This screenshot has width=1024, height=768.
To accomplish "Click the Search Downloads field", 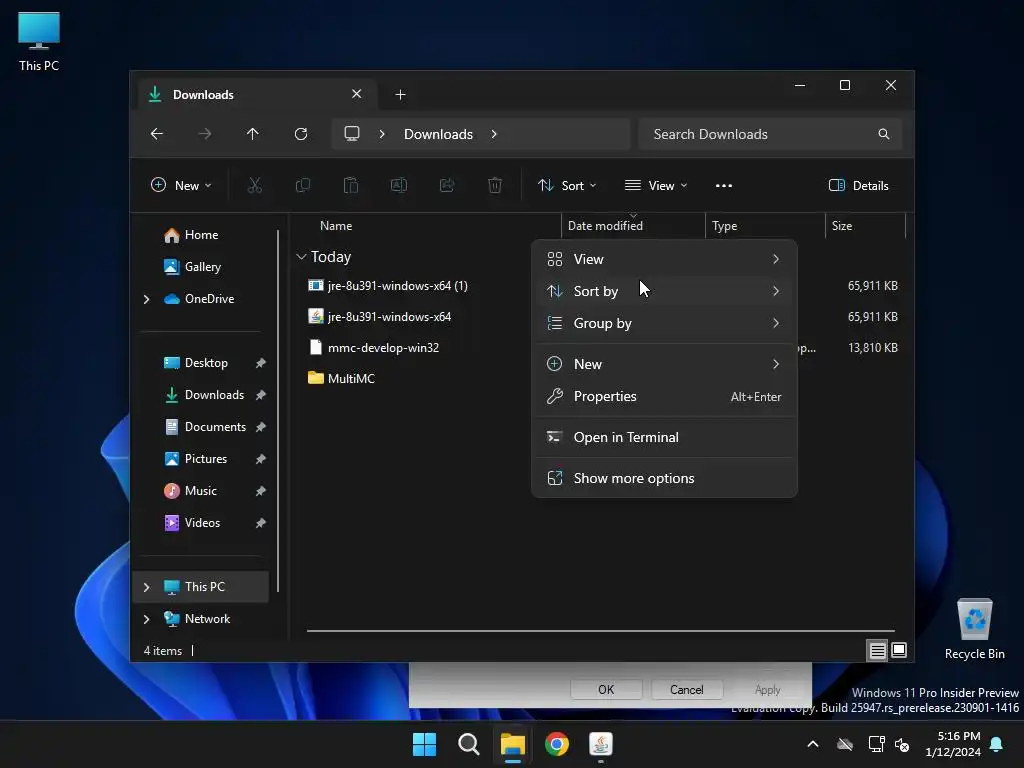I will tap(769, 134).
